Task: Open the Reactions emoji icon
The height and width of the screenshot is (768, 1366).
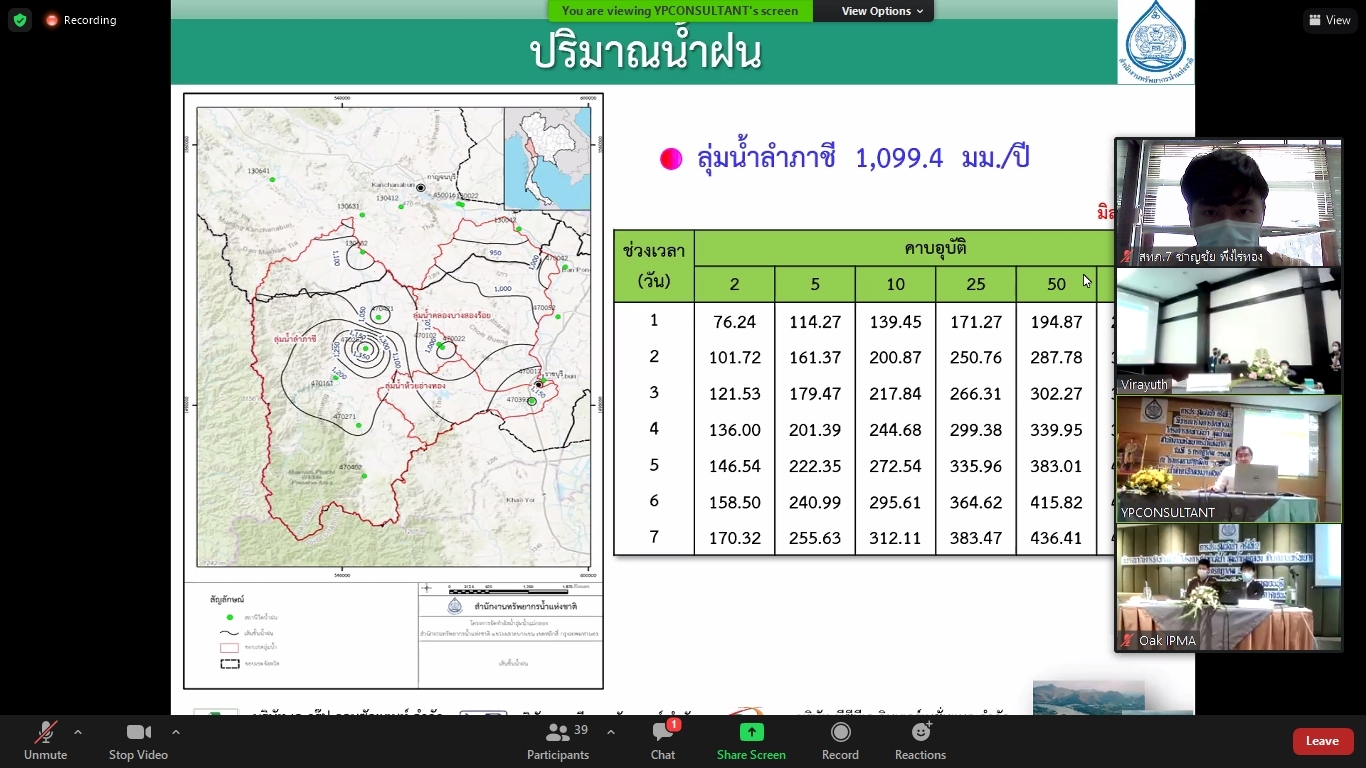Action: [x=920, y=733]
